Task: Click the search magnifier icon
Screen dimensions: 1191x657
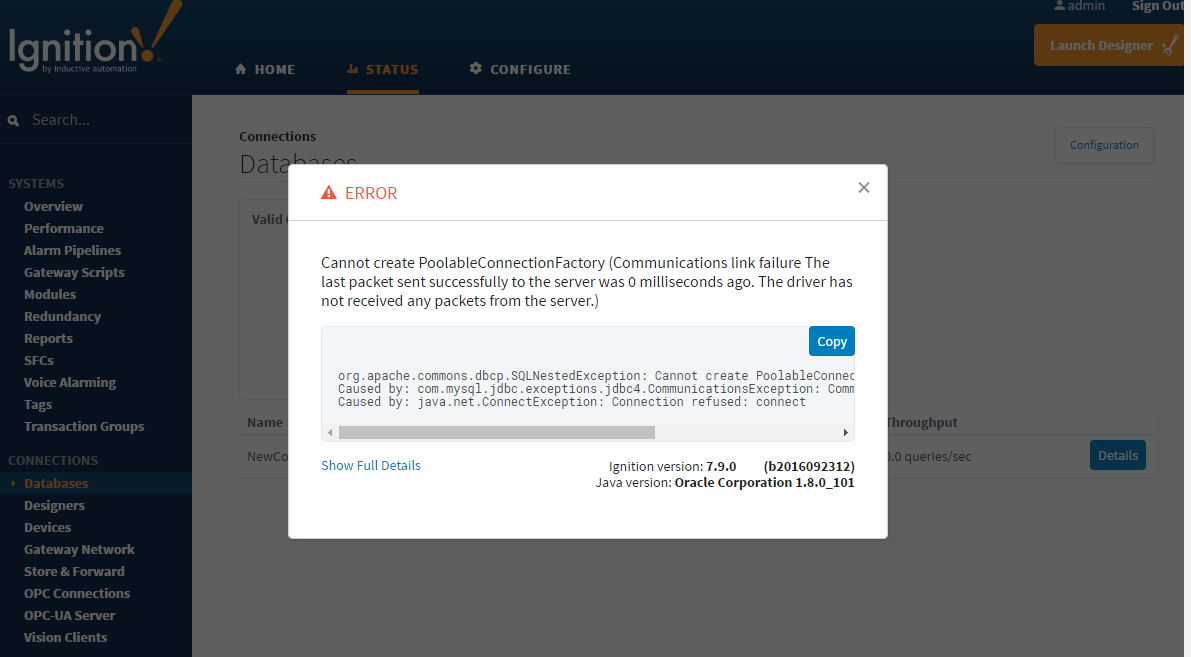Action: [x=14, y=120]
